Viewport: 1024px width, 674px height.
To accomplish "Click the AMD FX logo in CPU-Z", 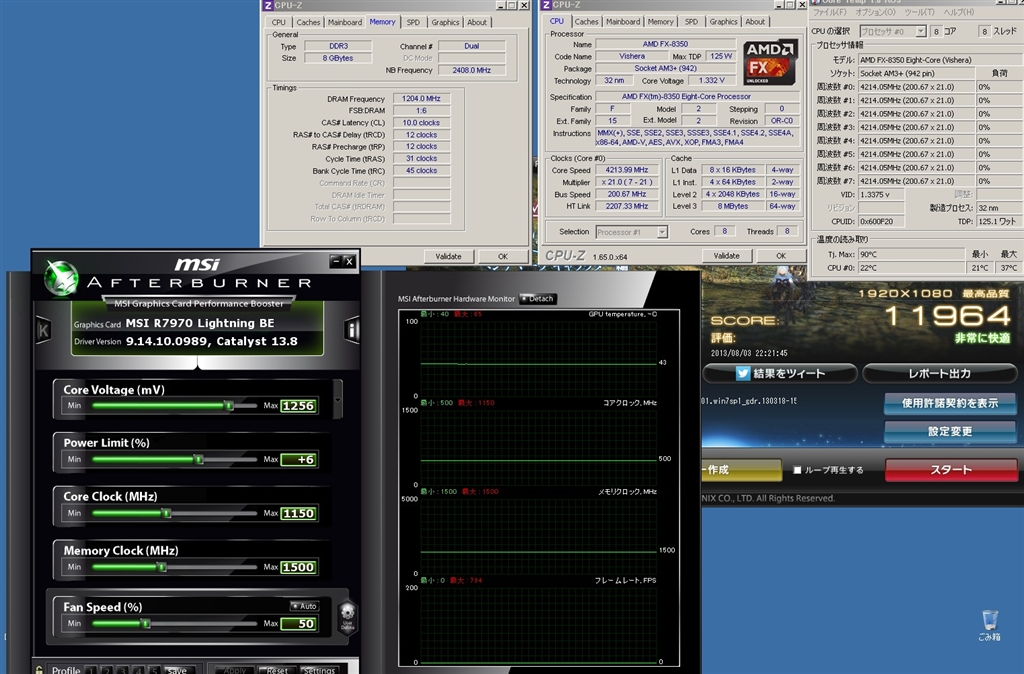I will click(770, 63).
